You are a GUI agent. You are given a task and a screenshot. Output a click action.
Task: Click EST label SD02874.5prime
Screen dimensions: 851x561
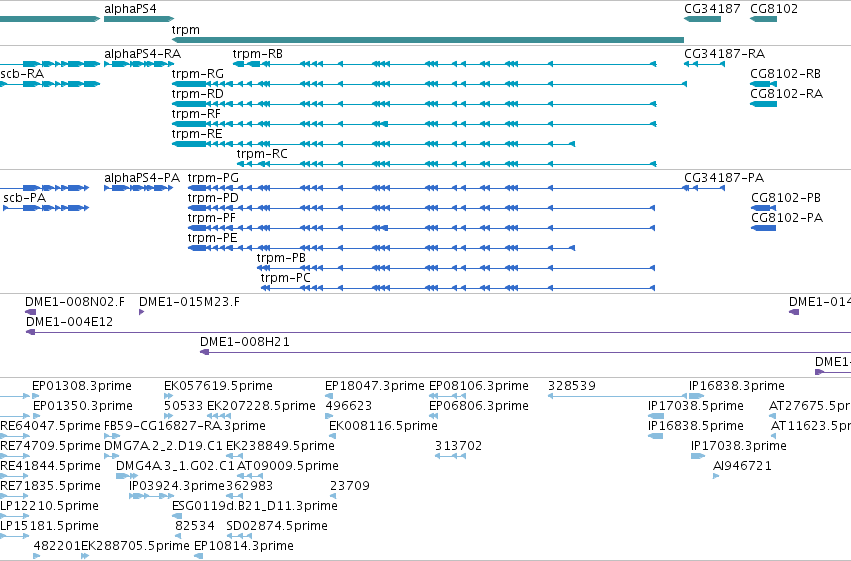[x=277, y=526]
